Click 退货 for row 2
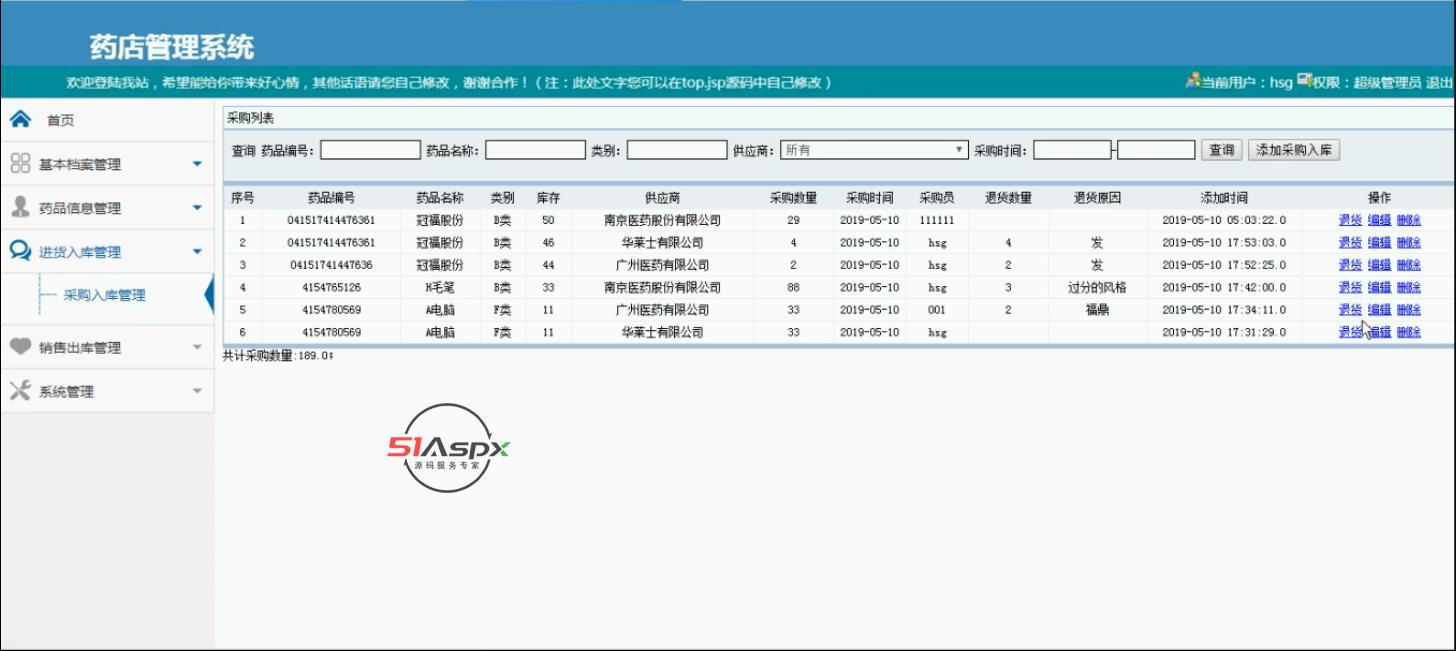 pos(1350,242)
